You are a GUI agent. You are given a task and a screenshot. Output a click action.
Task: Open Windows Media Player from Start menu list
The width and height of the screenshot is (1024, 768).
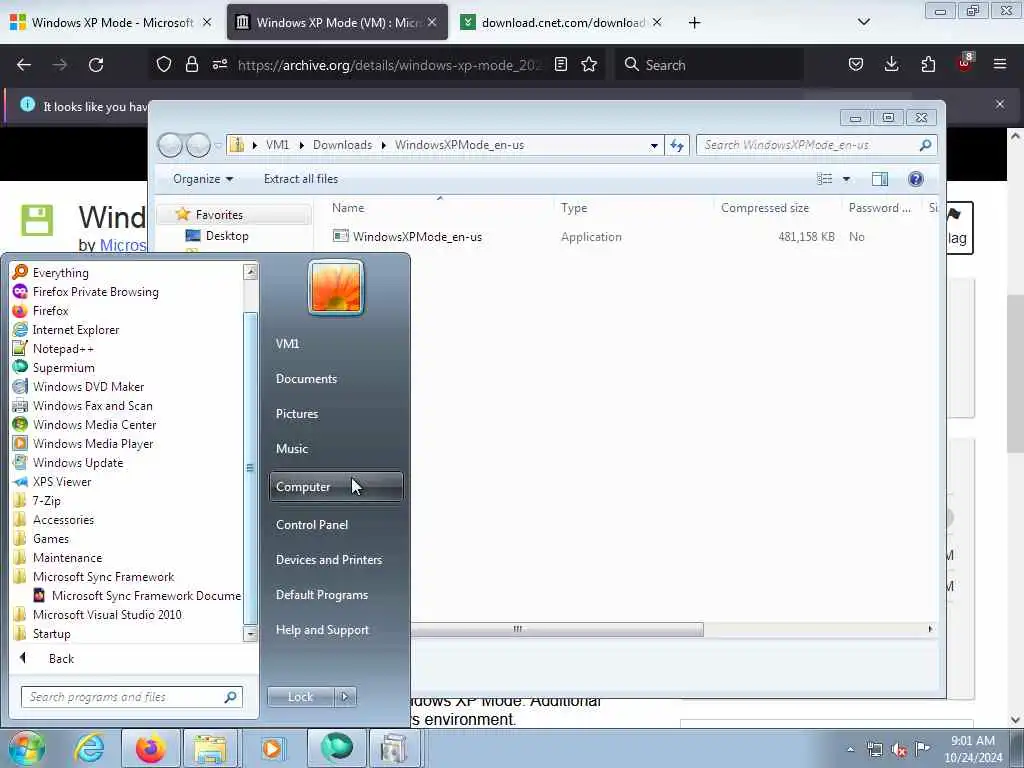coord(93,443)
